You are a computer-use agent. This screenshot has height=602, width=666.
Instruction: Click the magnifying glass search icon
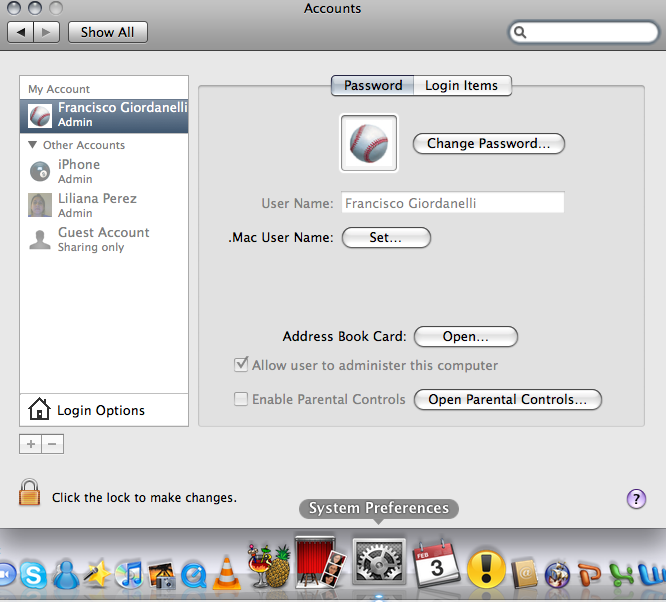tap(520, 32)
